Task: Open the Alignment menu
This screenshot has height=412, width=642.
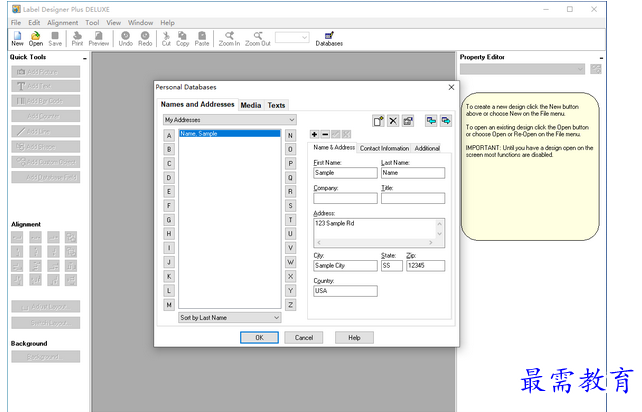Action: tap(62, 23)
